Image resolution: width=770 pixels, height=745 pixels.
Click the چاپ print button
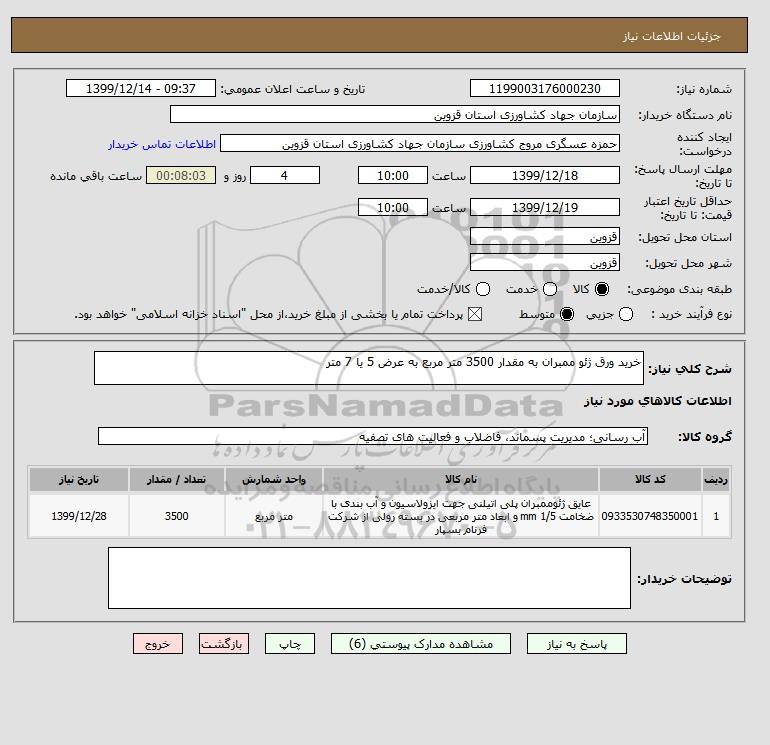(290, 644)
